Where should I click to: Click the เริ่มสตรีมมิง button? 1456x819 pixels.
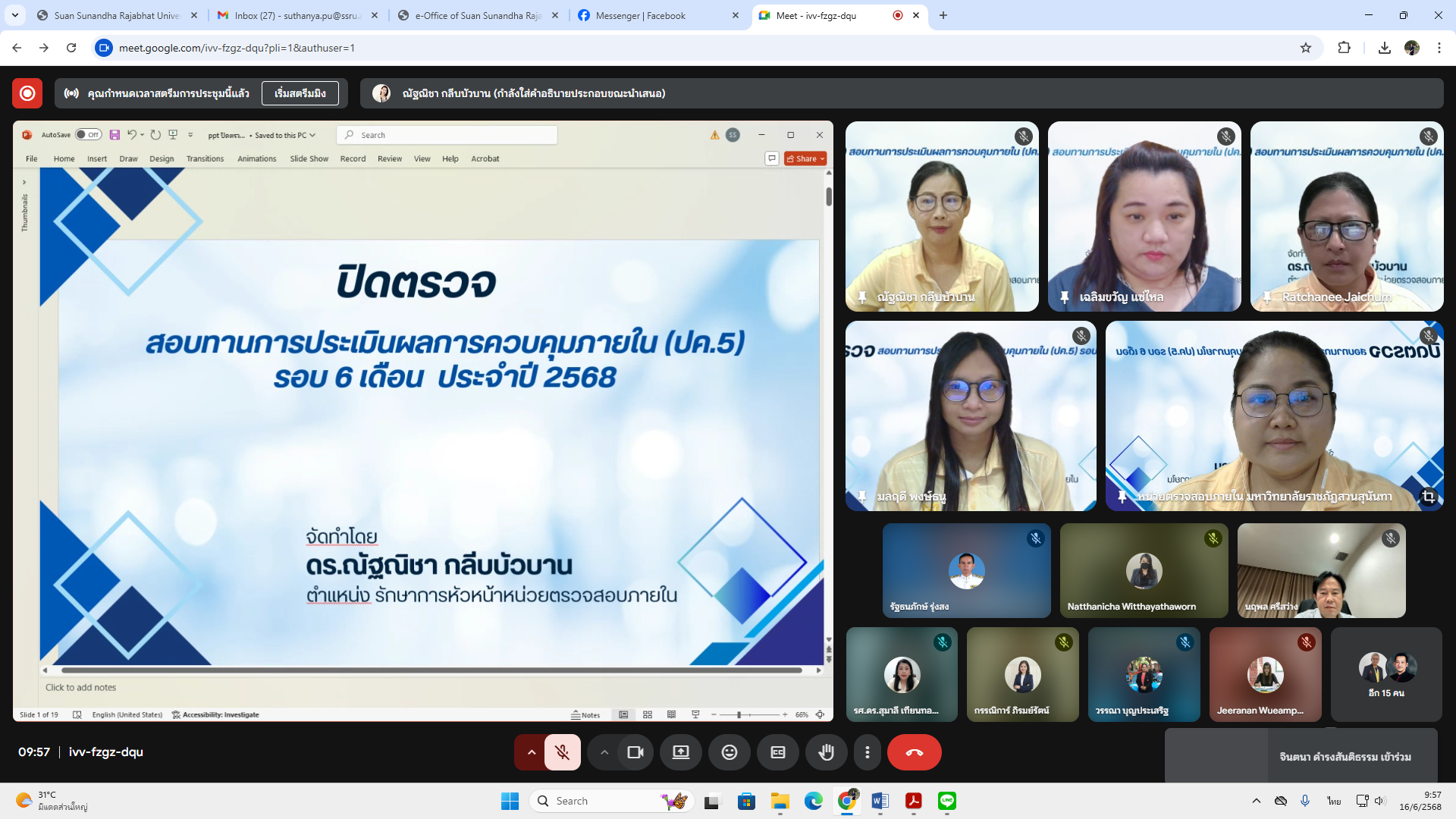(x=300, y=93)
